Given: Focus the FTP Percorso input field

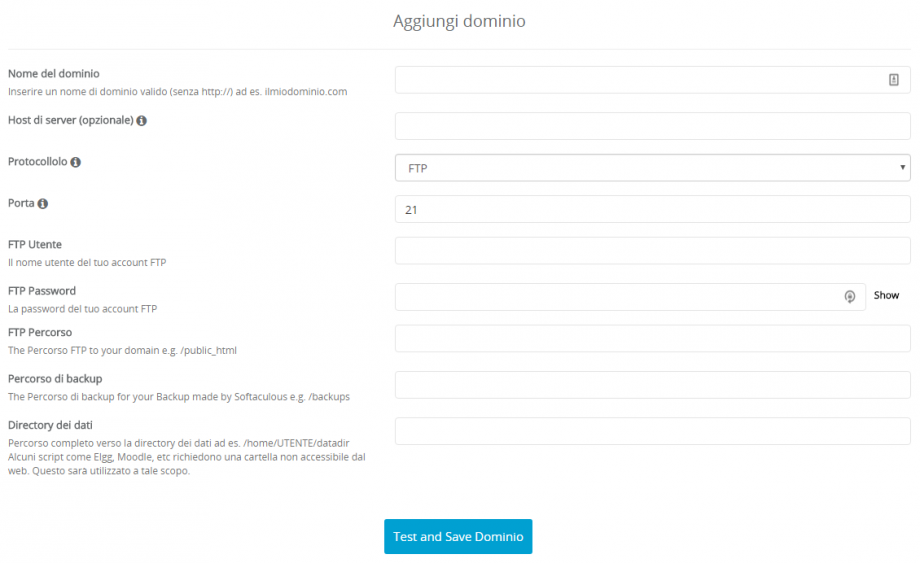Looking at the screenshot, I should 652,339.
